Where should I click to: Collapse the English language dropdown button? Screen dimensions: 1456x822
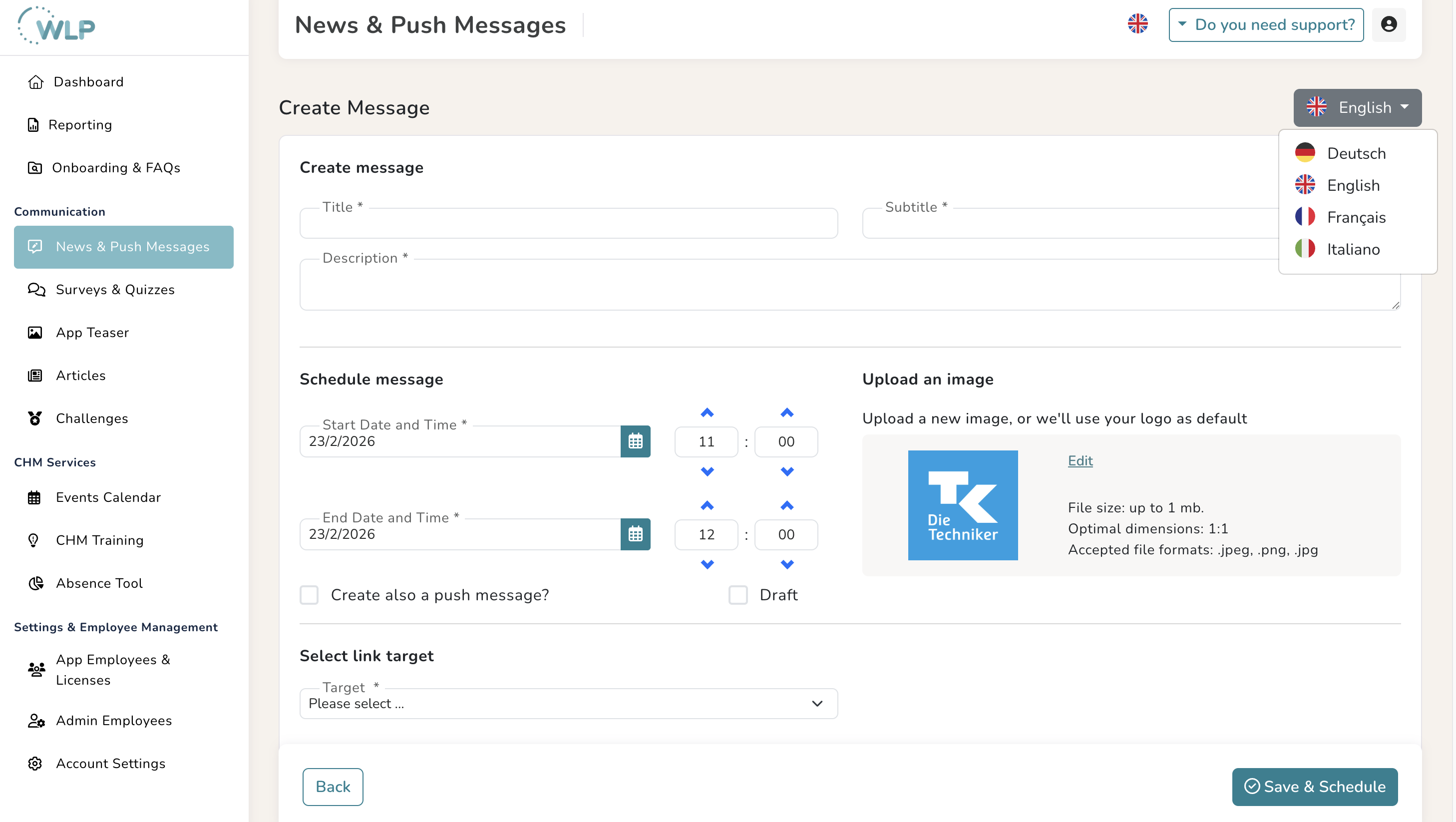click(1357, 107)
